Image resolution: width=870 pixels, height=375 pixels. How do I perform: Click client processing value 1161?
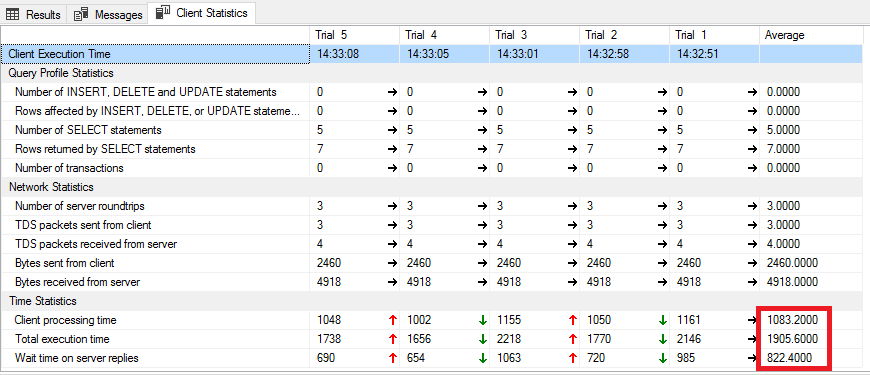[x=689, y=320]
